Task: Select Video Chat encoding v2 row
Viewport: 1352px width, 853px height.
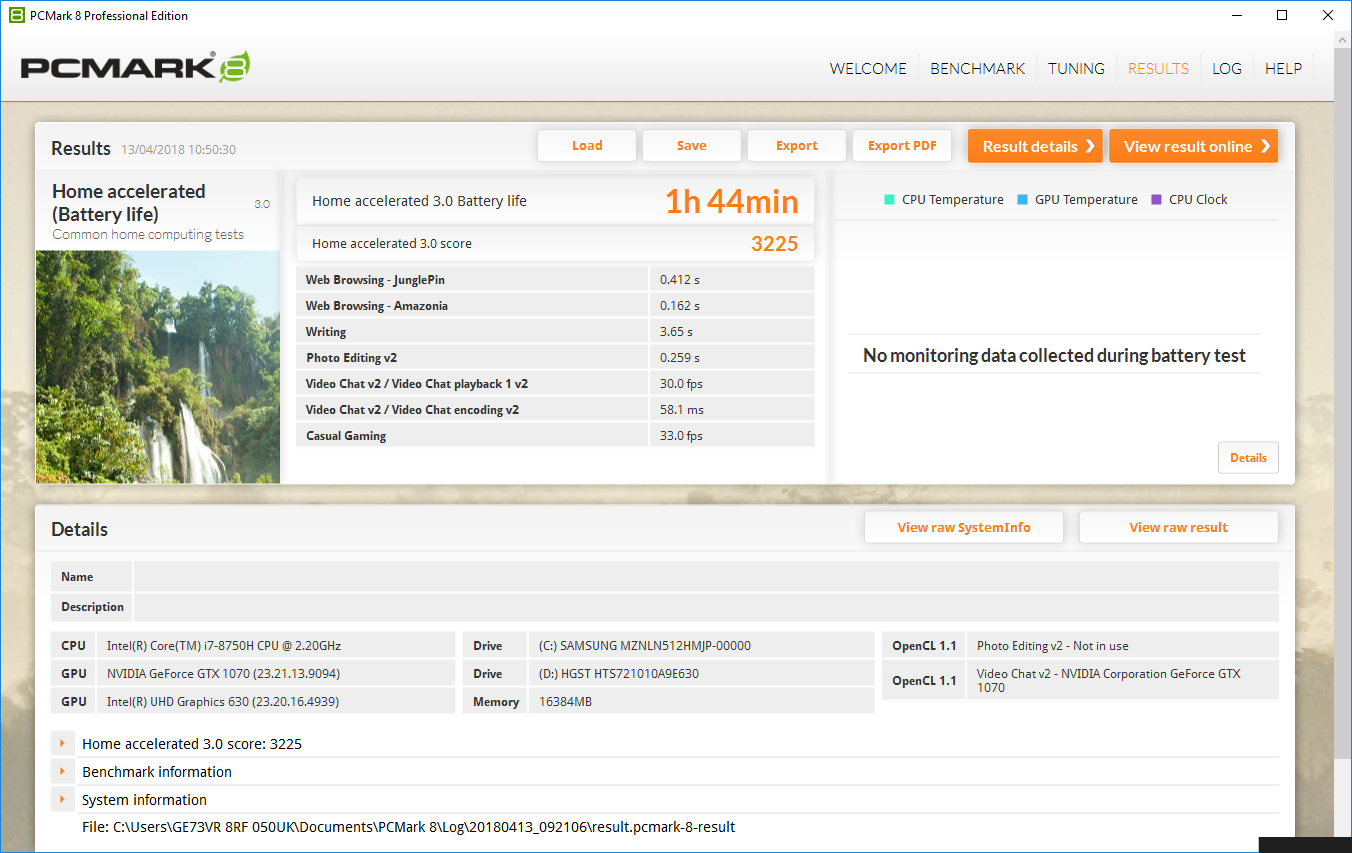Action: click(556, 410)
